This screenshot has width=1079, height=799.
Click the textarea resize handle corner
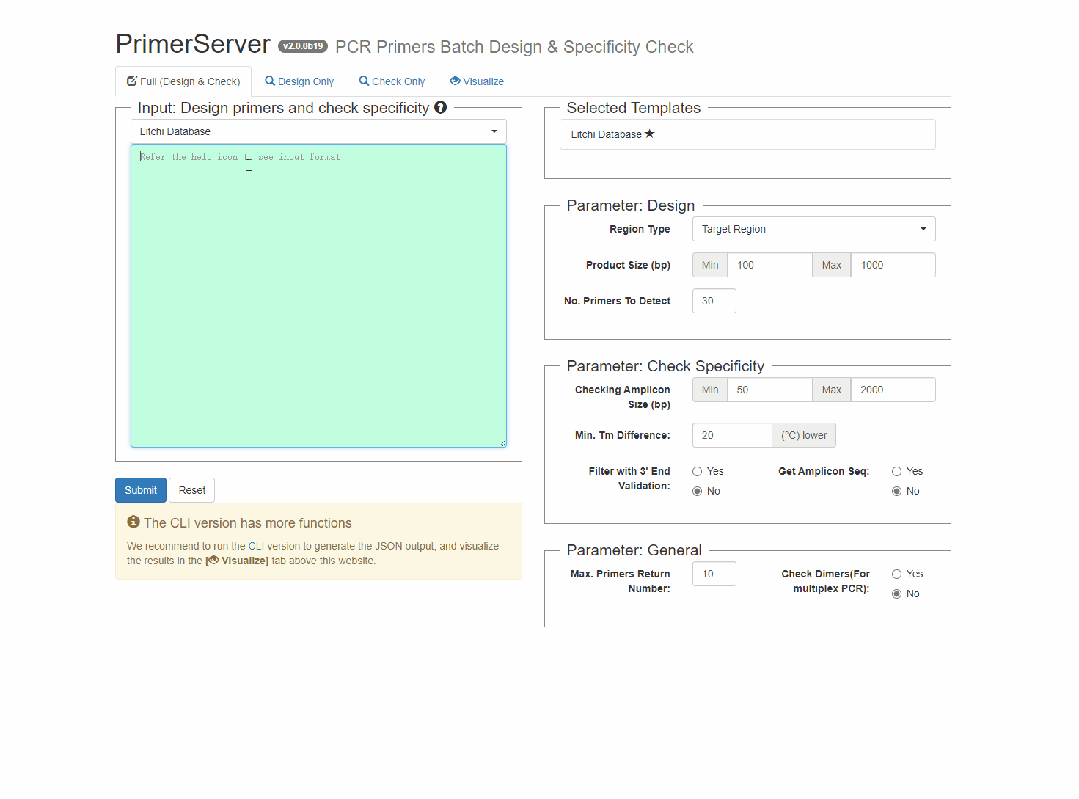click(x=503, y=444)
